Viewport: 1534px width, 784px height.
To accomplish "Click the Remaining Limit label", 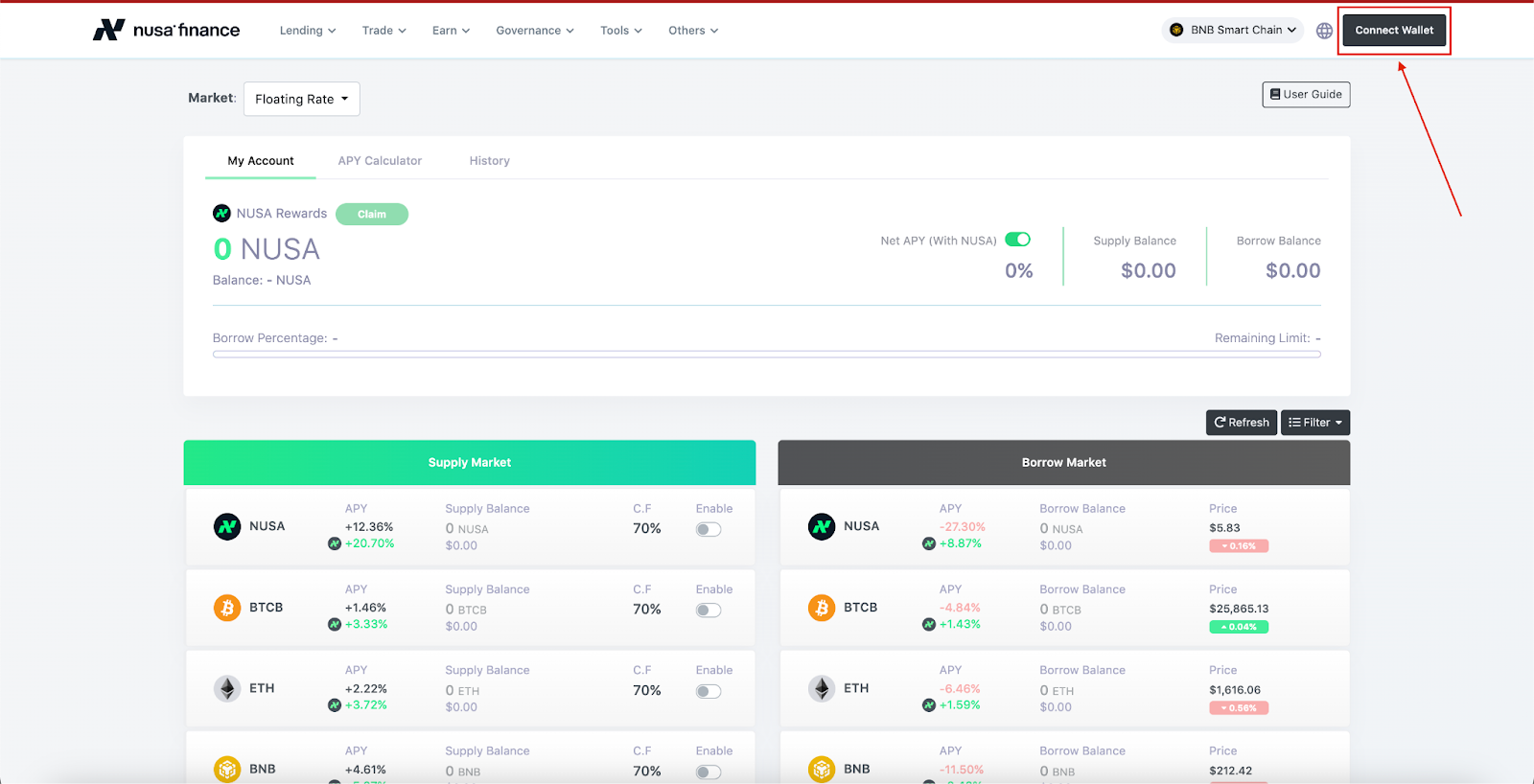I will pos(1267,338).
